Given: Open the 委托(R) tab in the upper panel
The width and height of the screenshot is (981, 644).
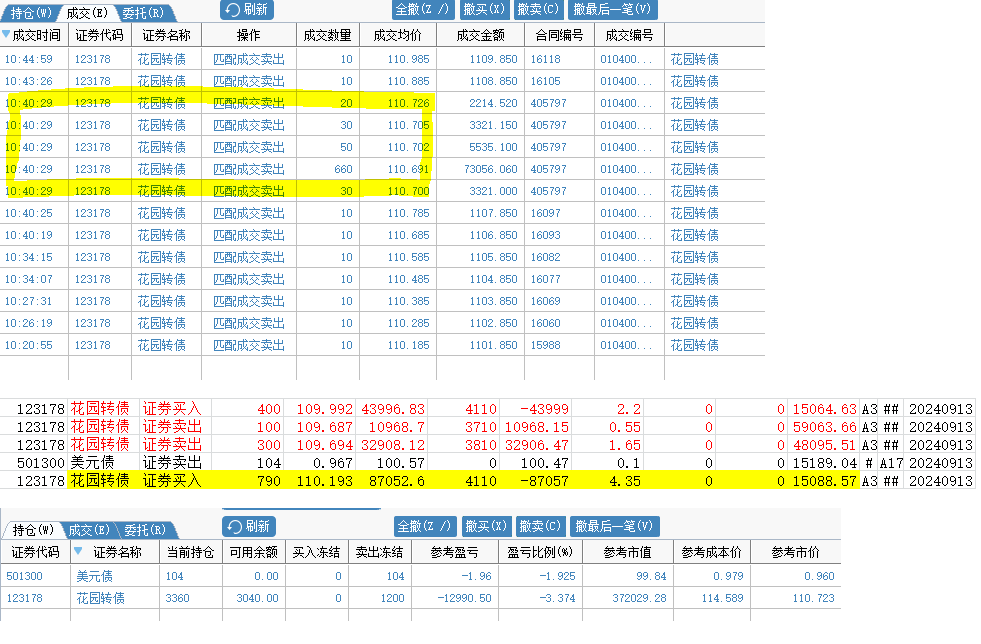Looking at the screenshot, I should click(x=143, y=13).
